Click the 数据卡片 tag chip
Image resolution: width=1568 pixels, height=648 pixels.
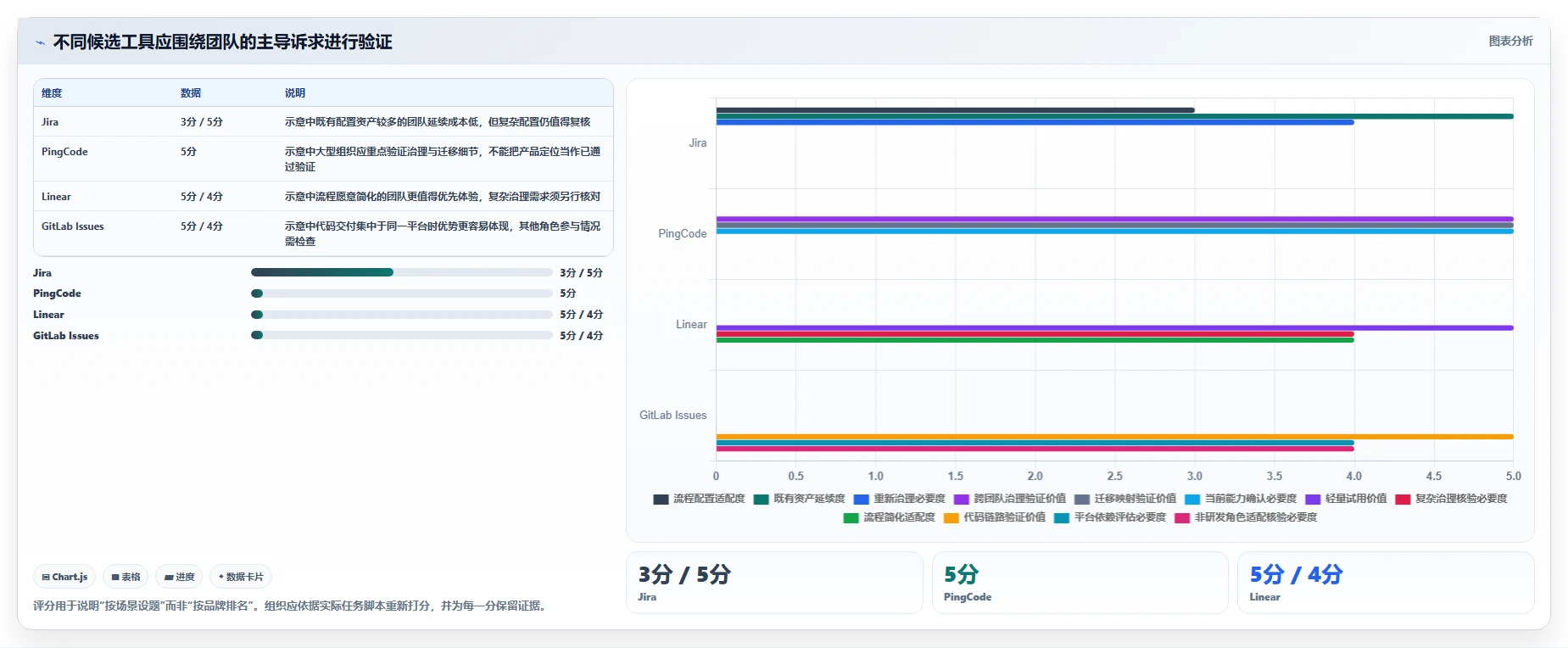point(241,577)
